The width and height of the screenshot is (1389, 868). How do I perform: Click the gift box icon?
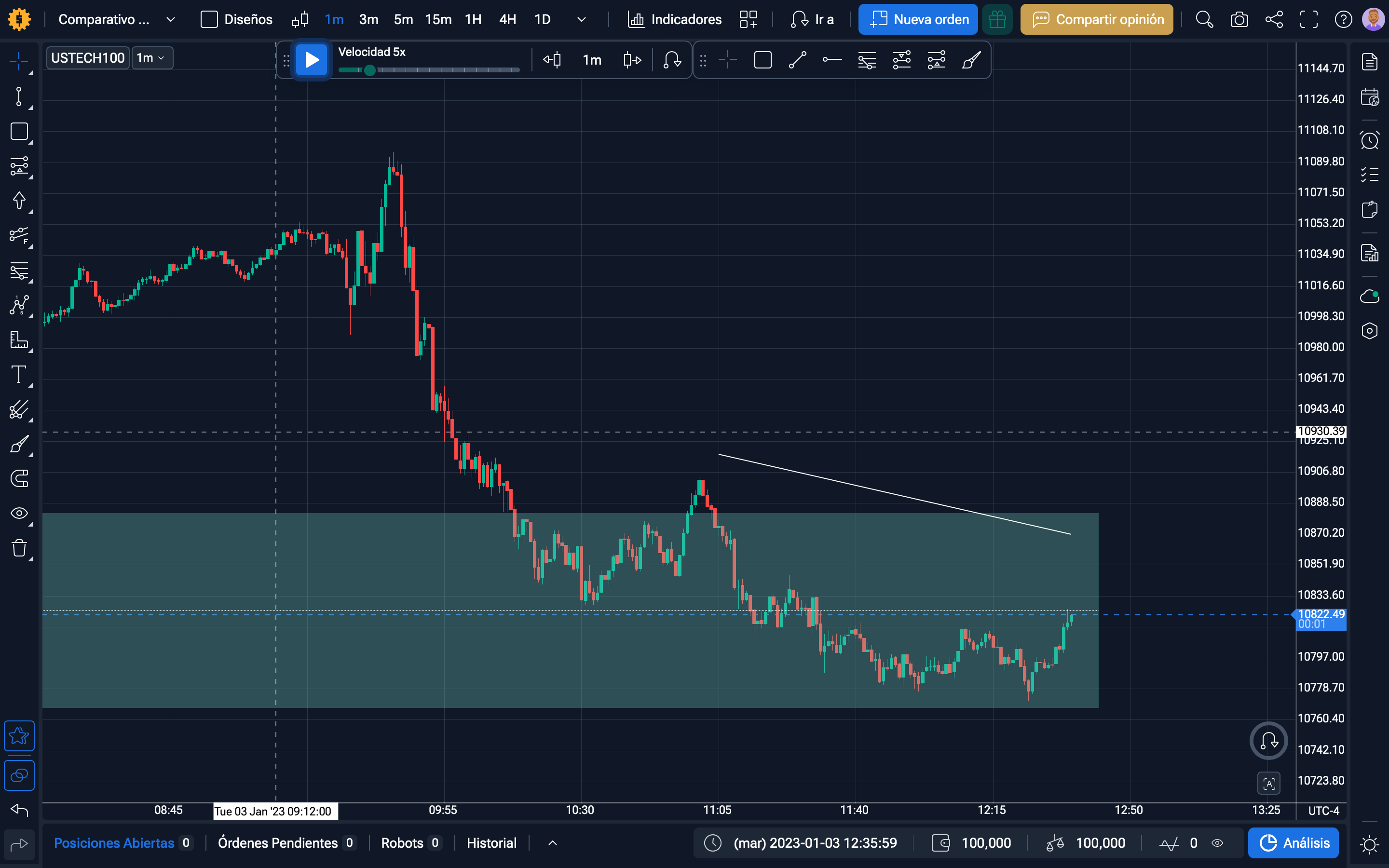coord(997,19)
